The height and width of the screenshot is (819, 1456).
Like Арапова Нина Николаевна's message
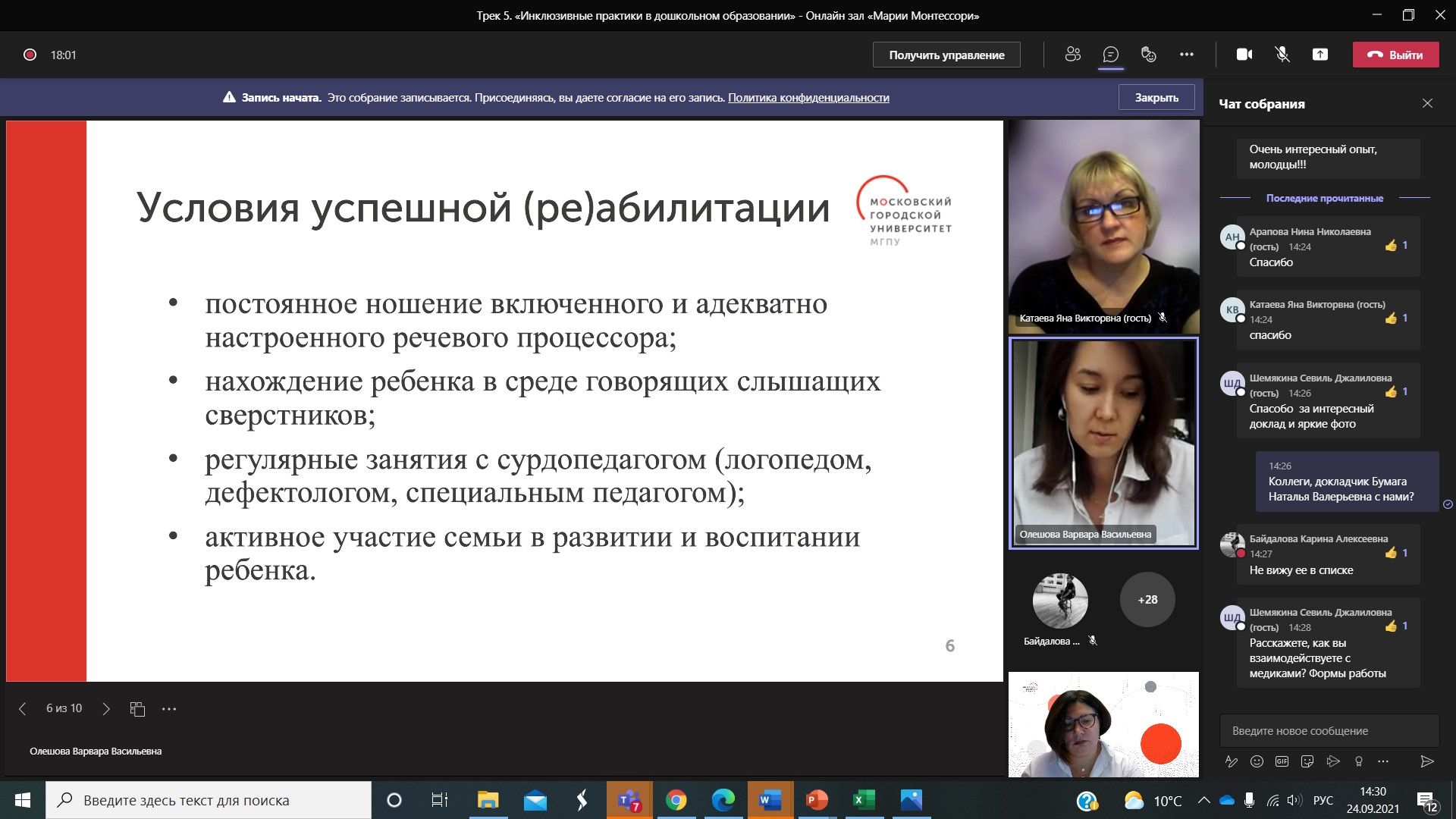point(1391,246)
